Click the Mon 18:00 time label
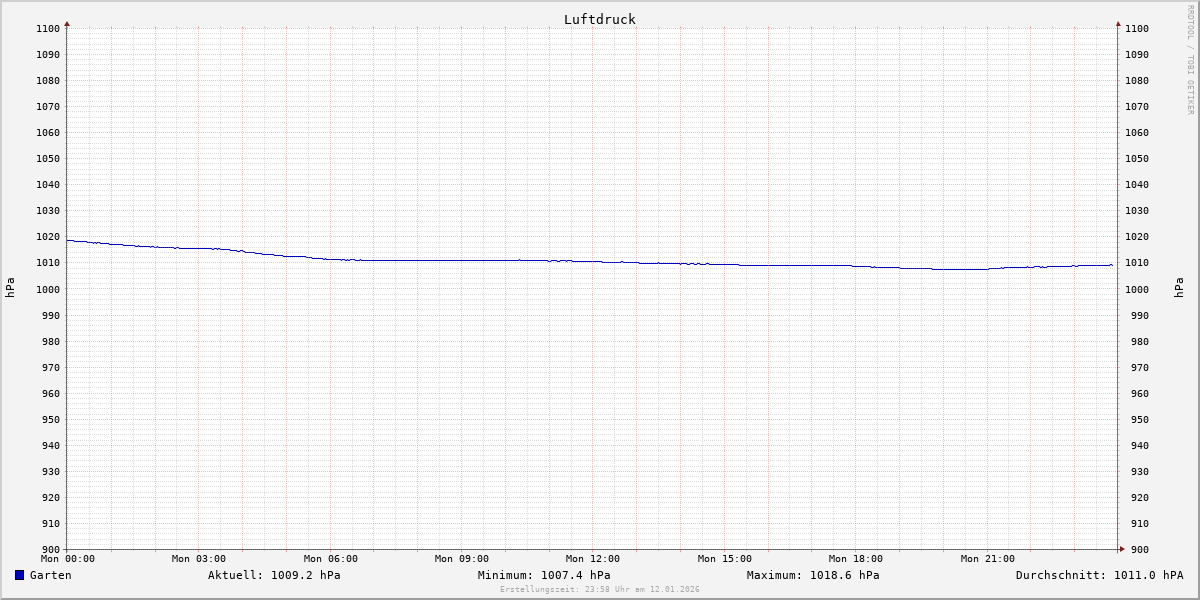 coord(856,559)
